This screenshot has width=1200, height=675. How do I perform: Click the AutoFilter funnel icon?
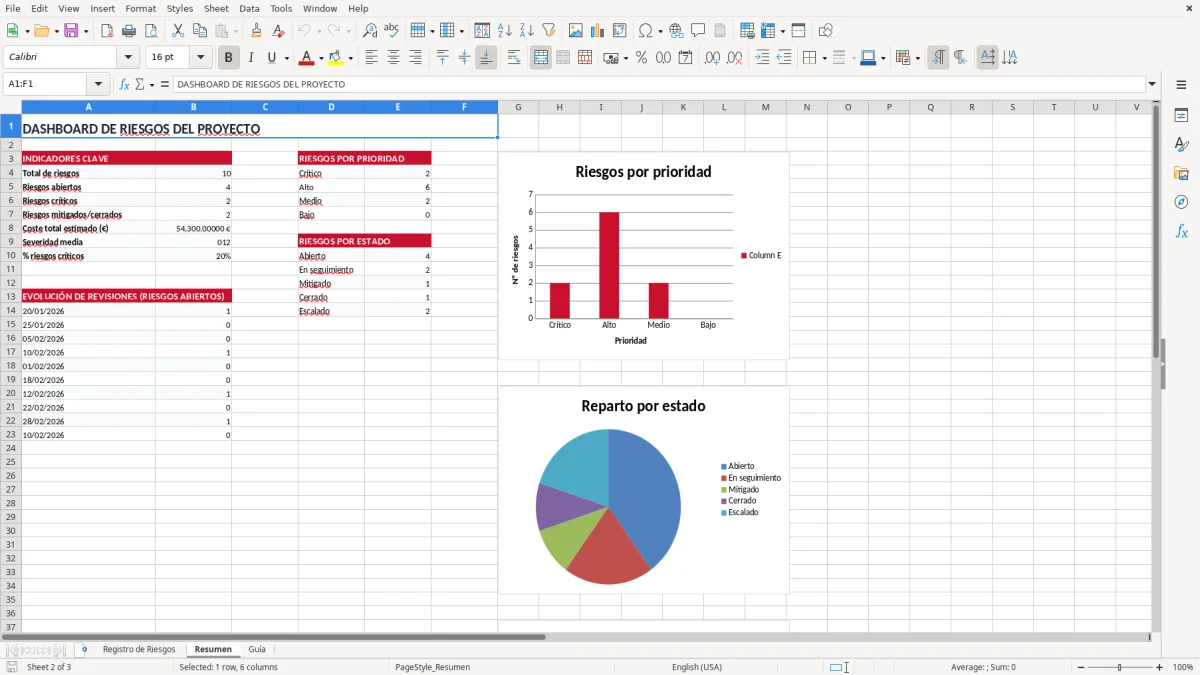(549, 31)
